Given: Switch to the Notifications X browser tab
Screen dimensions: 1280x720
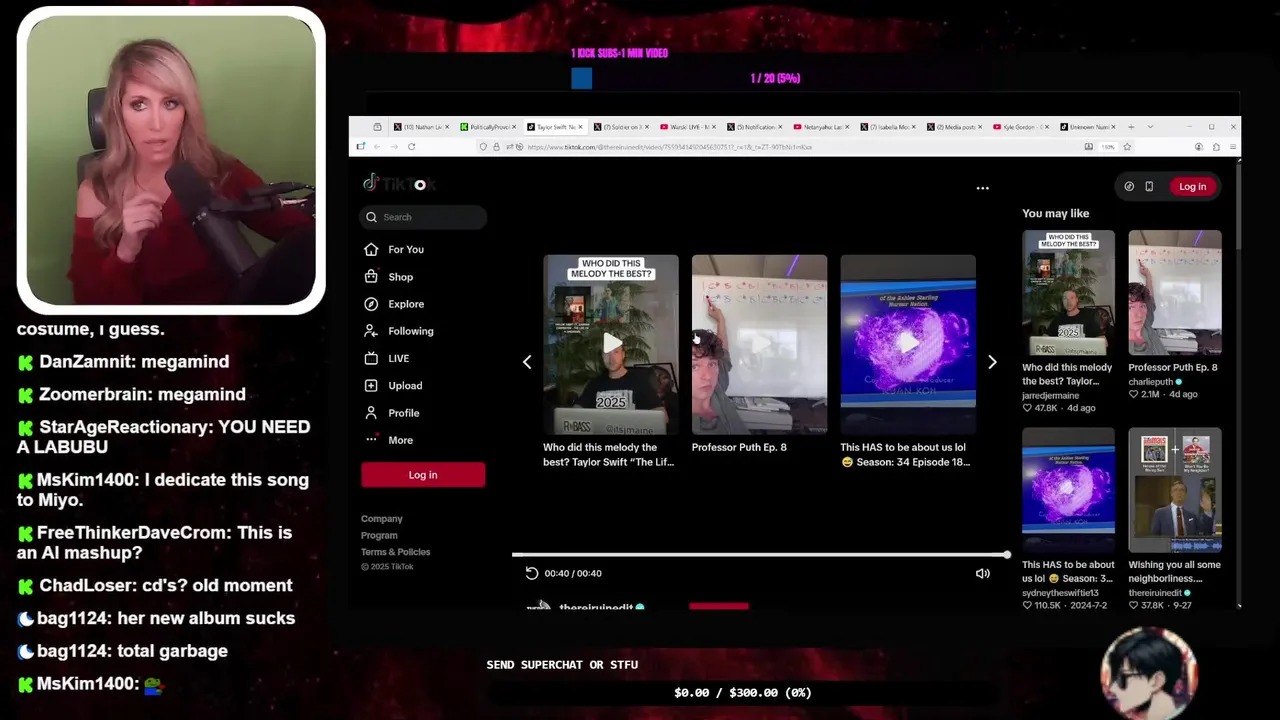Looking at the screenshot, I should tap(756, 127).
